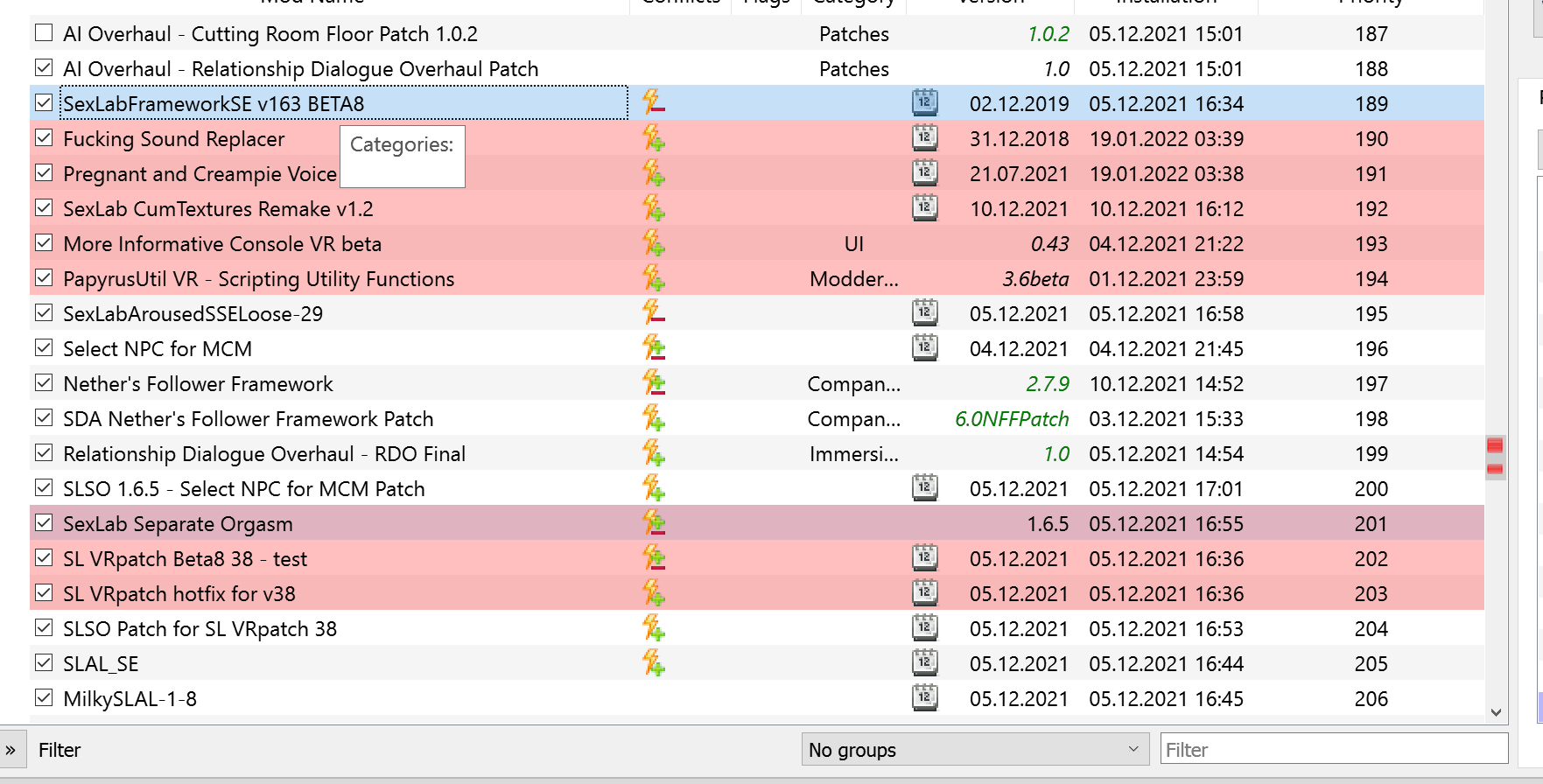Viewport: 1543px width, 784px height.
Task: Click version 1.0.2 cell
Action: (x=1049, y=34)
